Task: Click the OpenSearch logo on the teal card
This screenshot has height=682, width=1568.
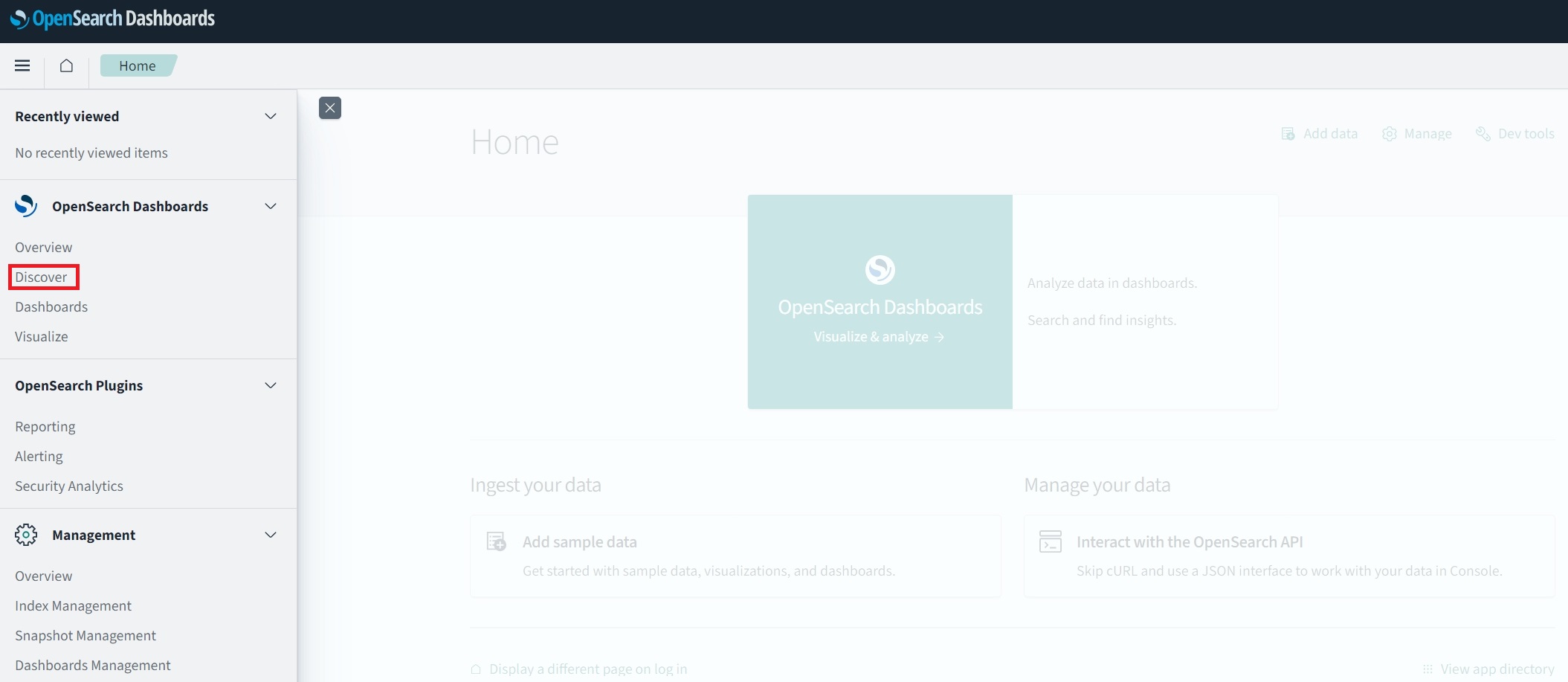Action: pyautogui.click(x=880, y=269)
